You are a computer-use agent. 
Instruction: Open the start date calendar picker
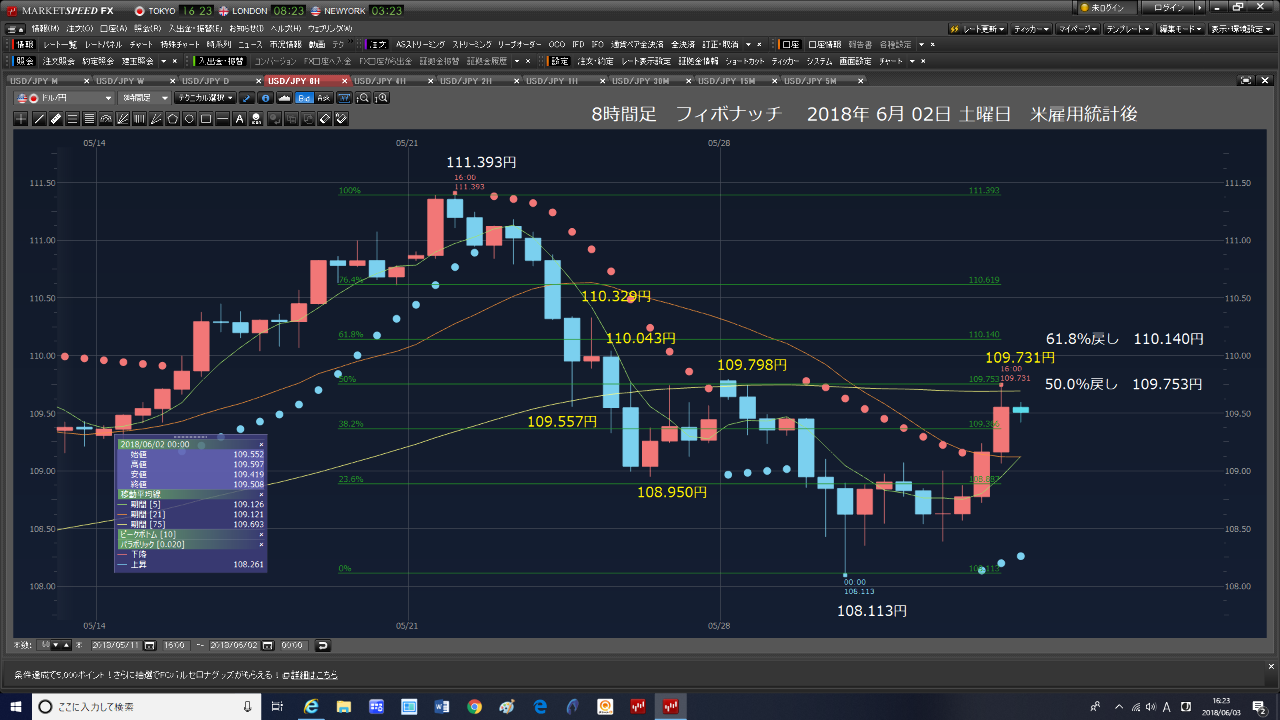point(150,645)
